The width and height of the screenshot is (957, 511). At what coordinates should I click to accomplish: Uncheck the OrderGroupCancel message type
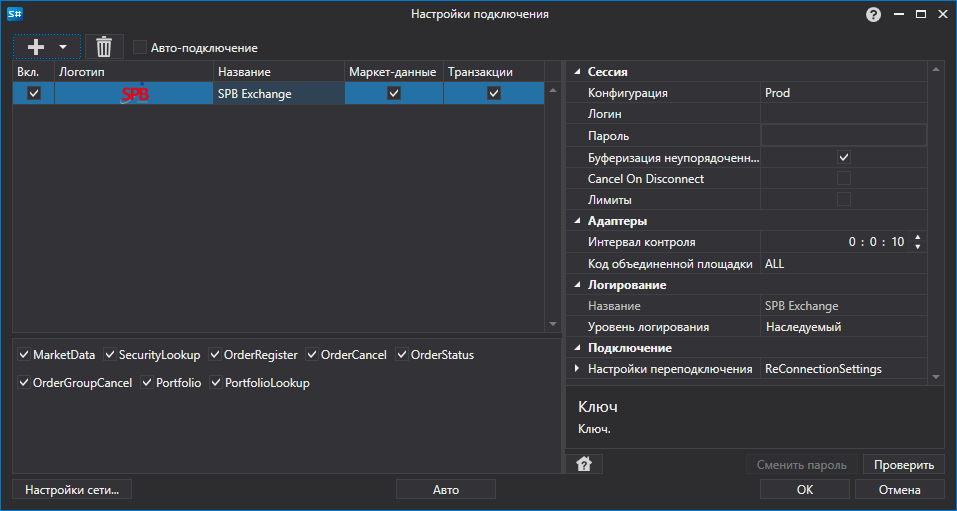(x=24, y=383)
